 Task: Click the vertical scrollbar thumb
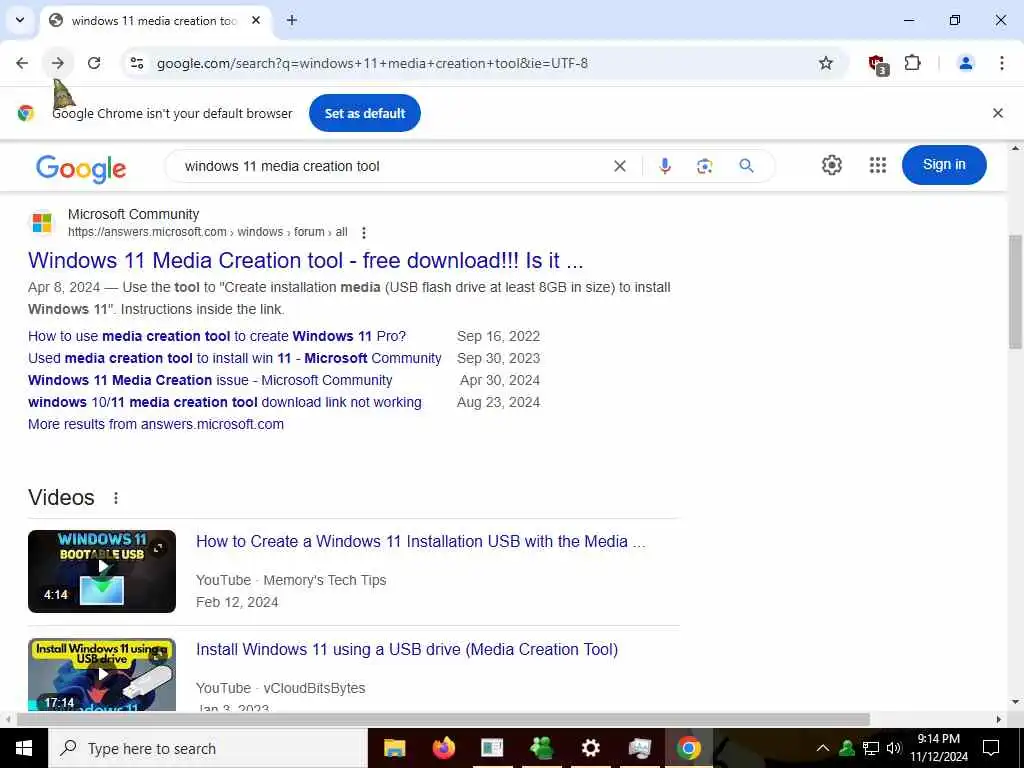(1015, 292)
